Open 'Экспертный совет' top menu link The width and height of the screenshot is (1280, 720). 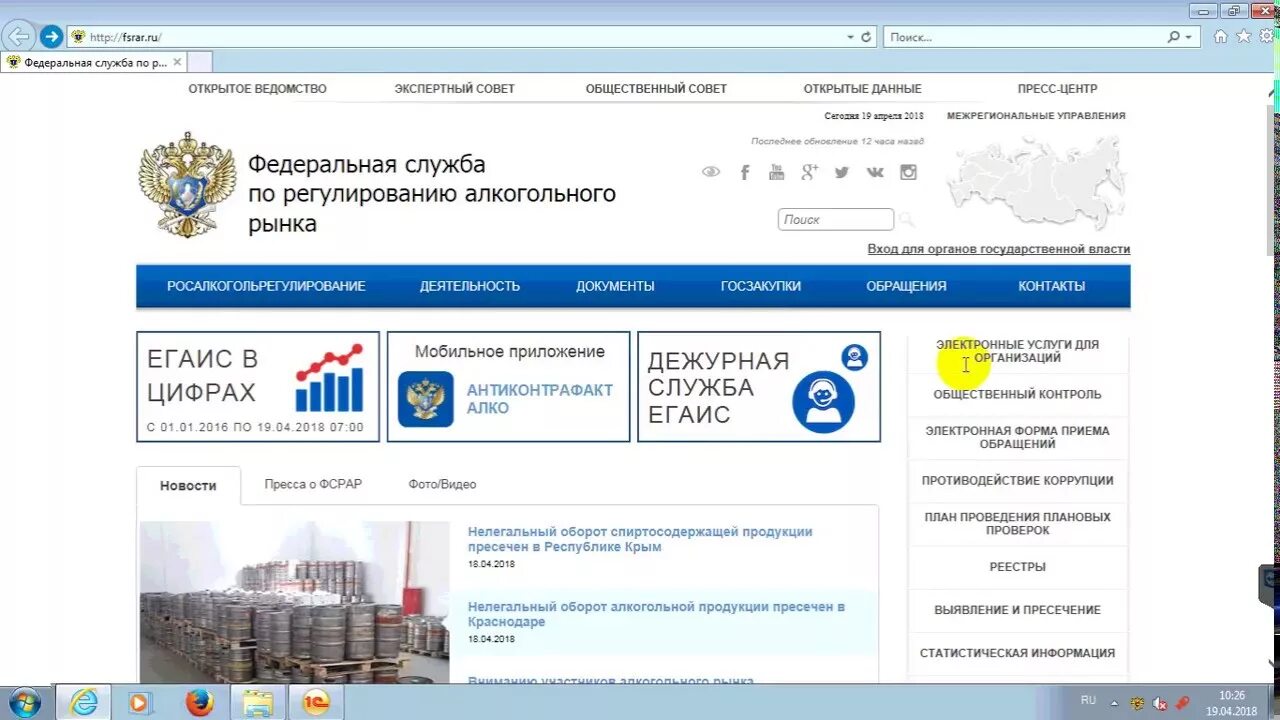click(x=454, y=89)
